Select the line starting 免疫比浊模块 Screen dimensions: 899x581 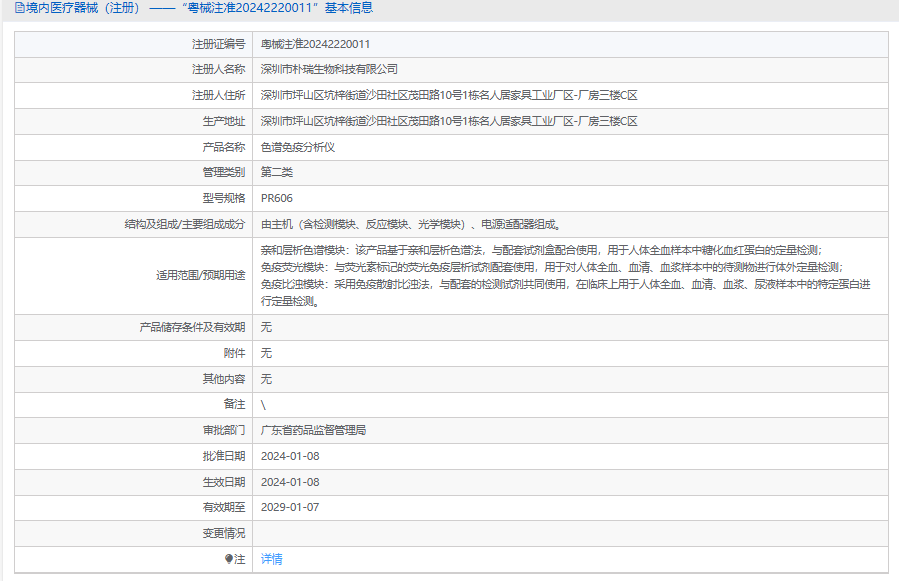point(565,284)
